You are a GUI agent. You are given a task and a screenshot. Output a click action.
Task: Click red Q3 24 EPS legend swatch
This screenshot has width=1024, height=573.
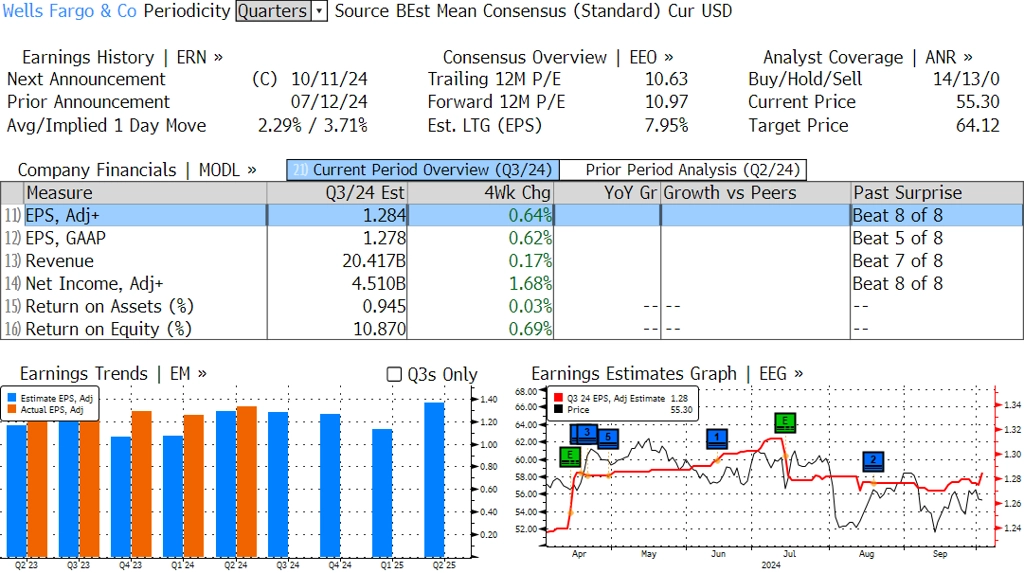click(x=558, y=398)
